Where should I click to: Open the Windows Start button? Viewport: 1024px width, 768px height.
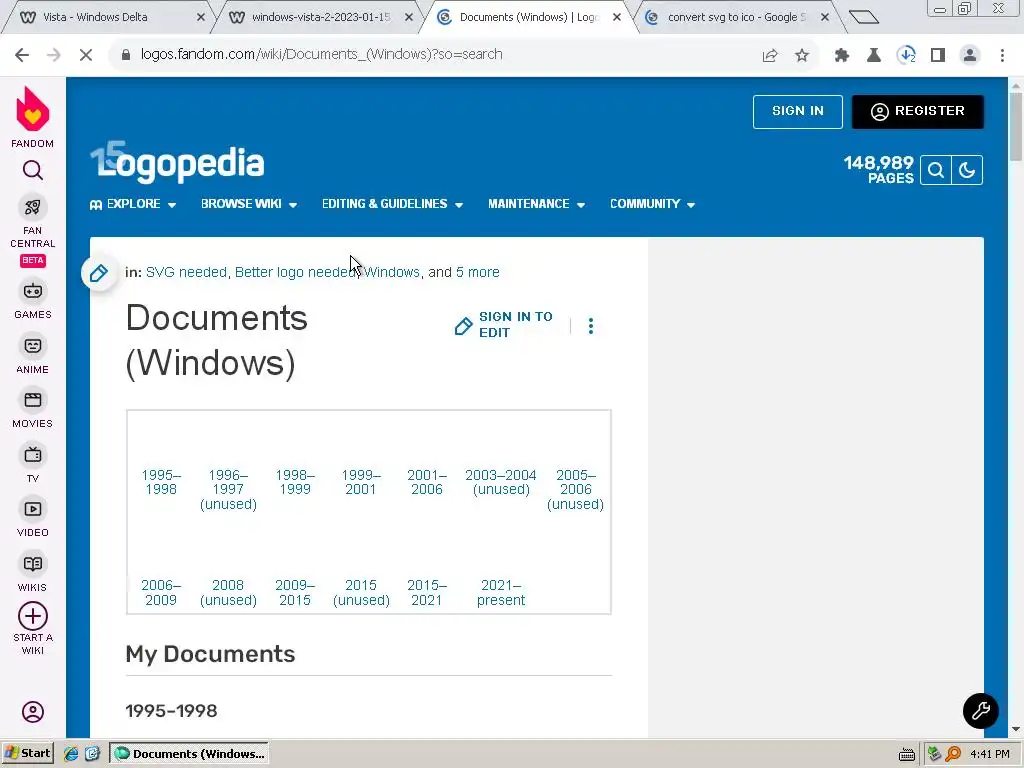coord(27,754)
